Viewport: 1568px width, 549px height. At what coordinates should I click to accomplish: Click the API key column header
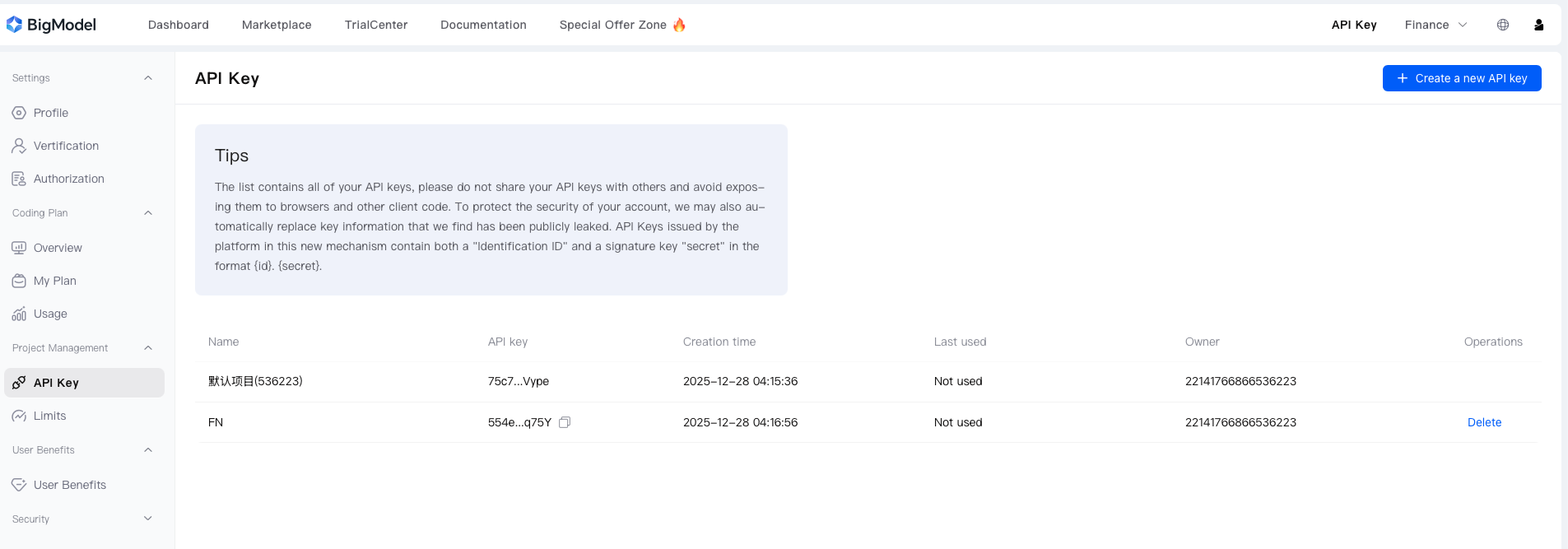pyautogui.click(x=508, y=342)
